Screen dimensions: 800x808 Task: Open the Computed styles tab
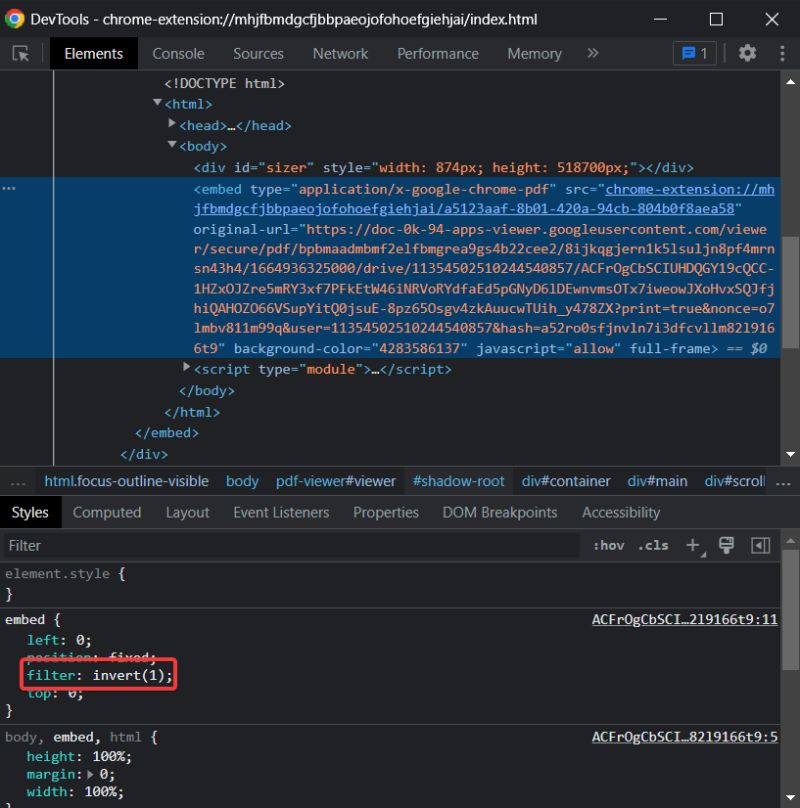107,512
